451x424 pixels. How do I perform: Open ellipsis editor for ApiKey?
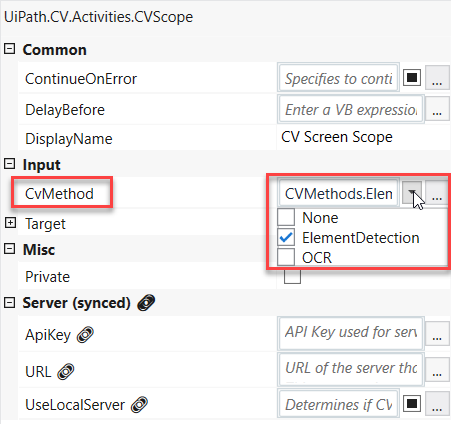click(x=437, y=334)
